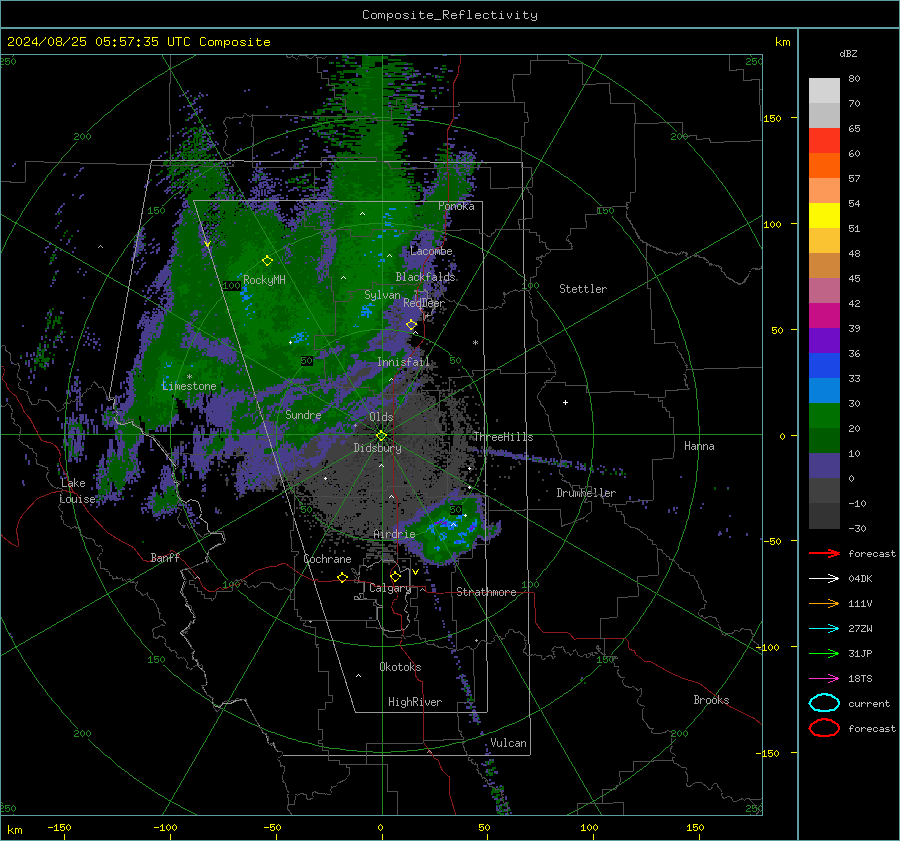900x841 pixels.
Task: Click the Olds town label
Action: 381,417
